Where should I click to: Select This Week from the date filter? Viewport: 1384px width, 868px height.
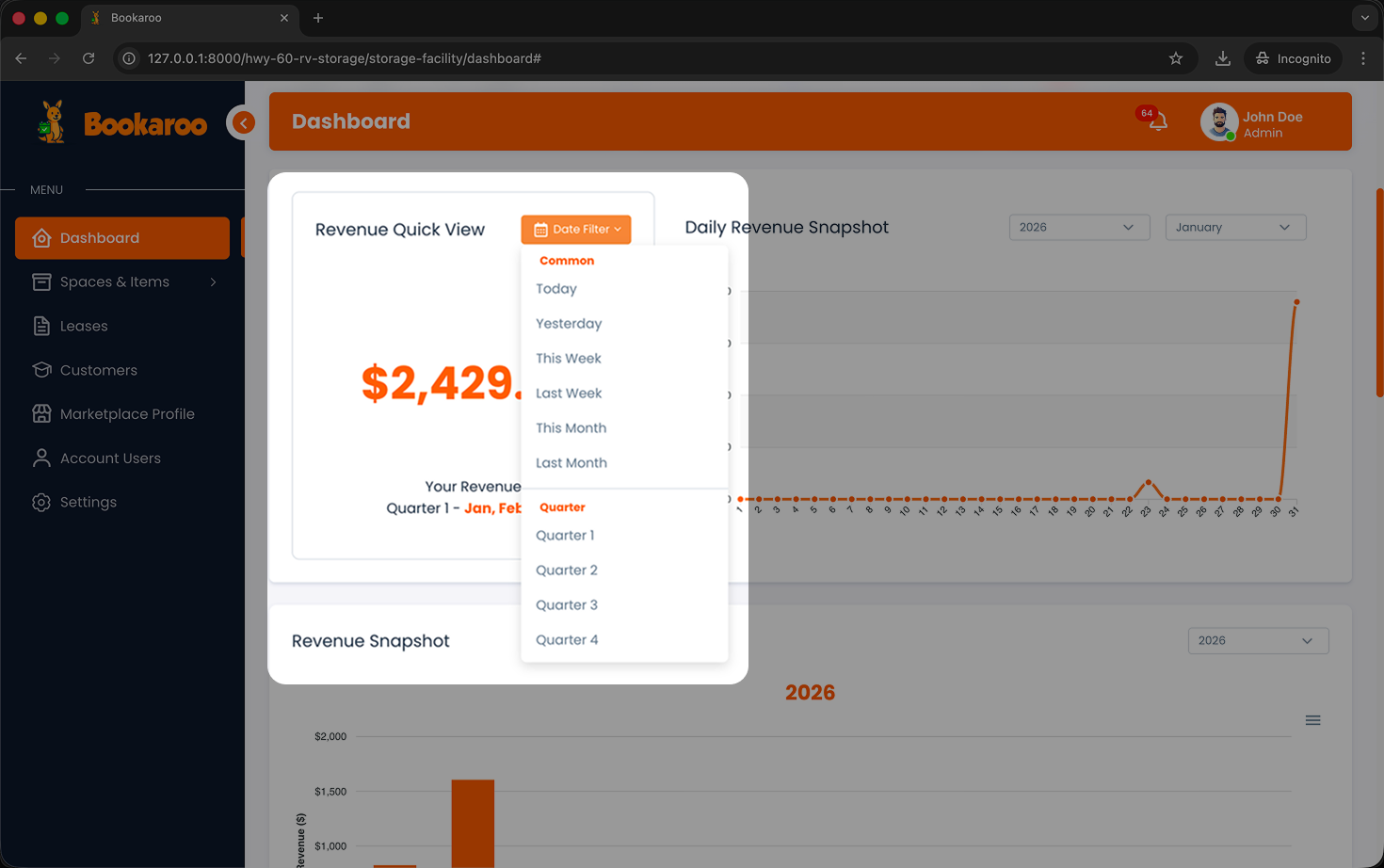click(x=569, y=359)
